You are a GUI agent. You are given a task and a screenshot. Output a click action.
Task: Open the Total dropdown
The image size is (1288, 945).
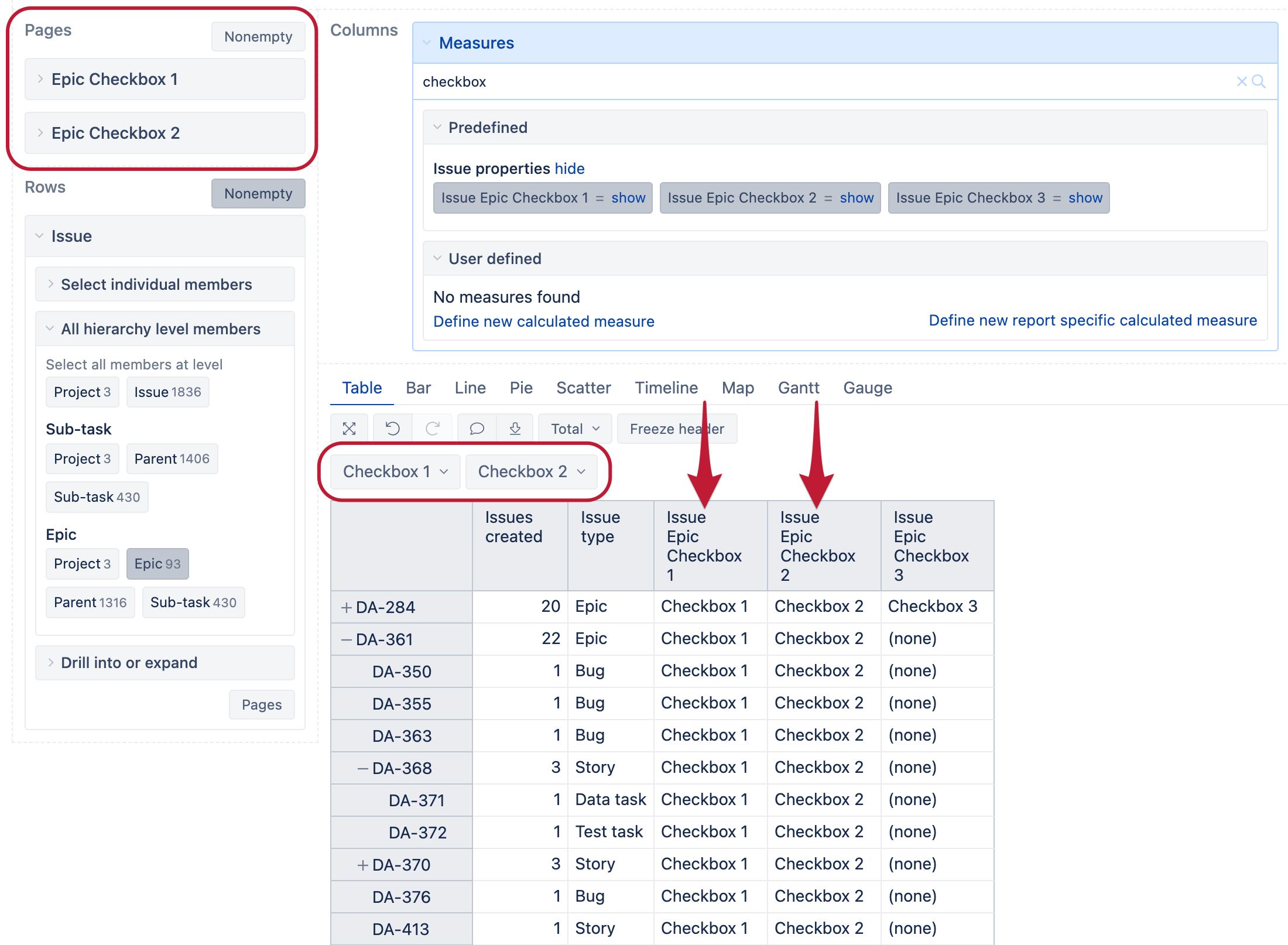point(575,429)
